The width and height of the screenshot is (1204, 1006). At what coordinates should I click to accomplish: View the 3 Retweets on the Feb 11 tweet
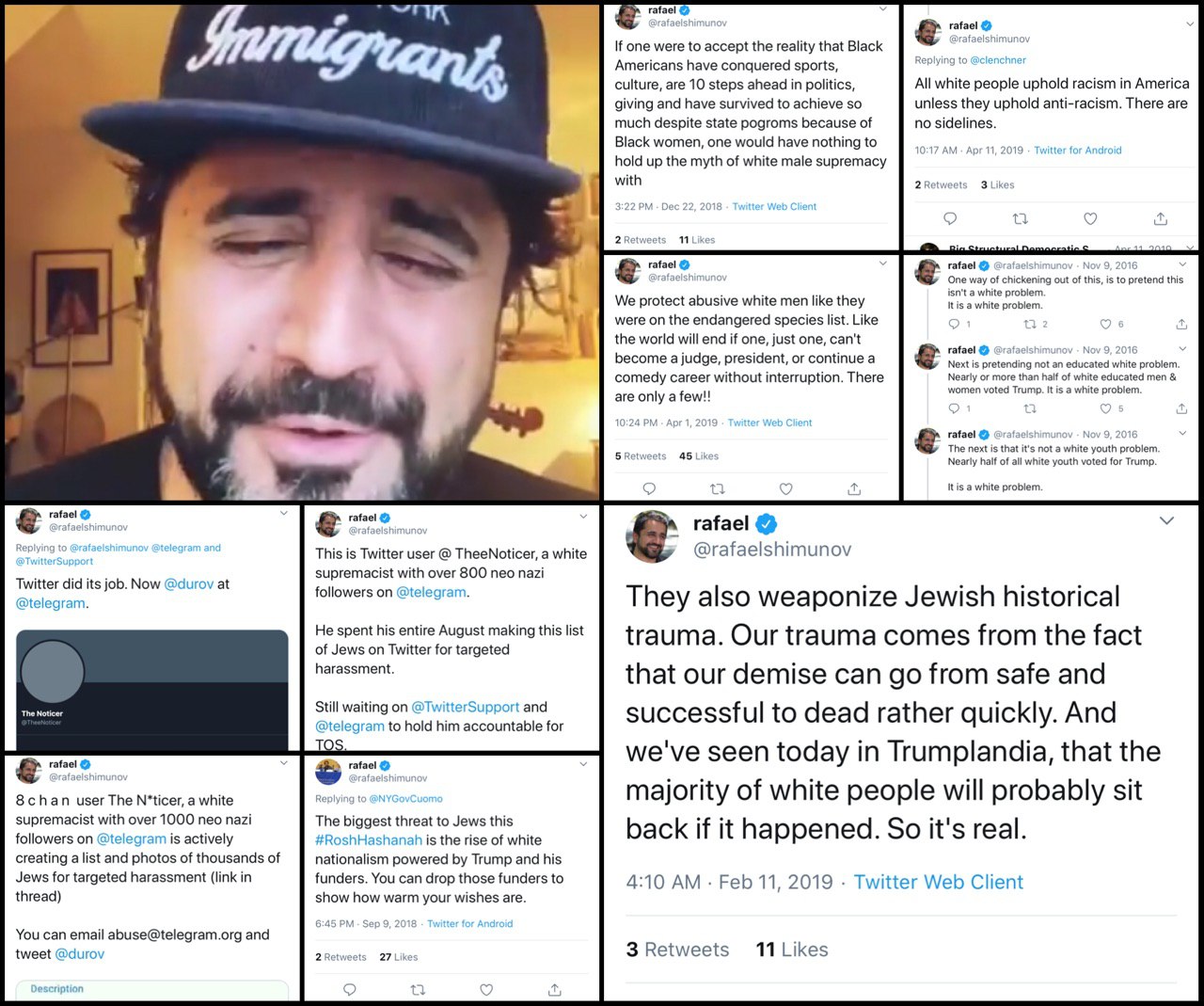[678, 950]
